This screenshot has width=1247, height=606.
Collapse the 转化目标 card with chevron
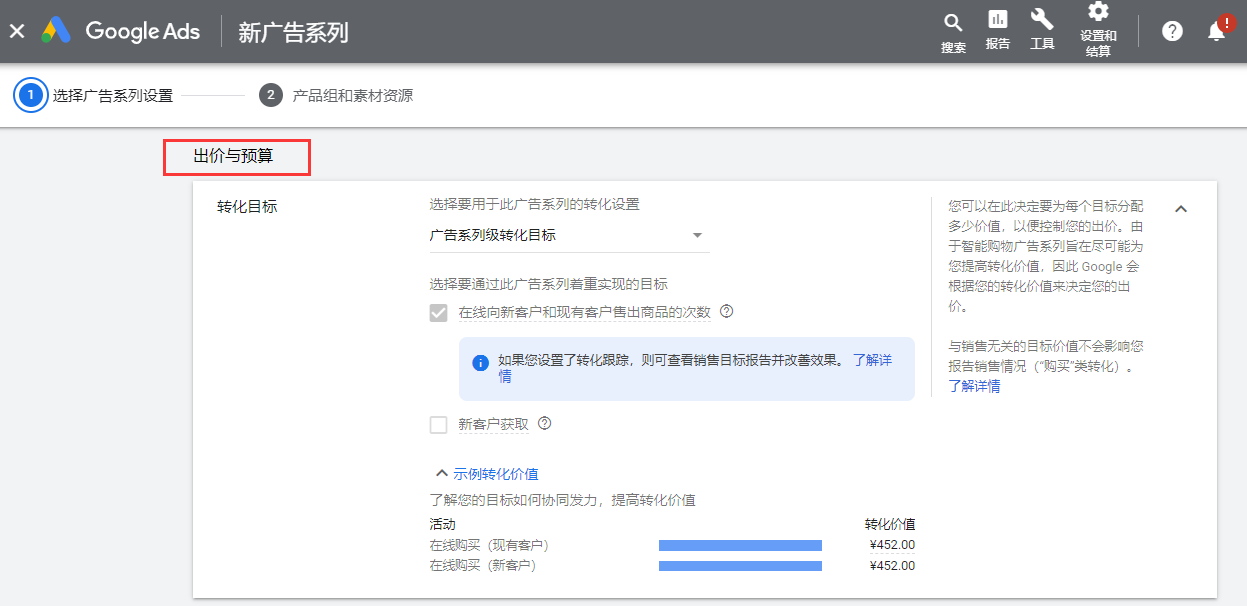tap(1181, 209)
